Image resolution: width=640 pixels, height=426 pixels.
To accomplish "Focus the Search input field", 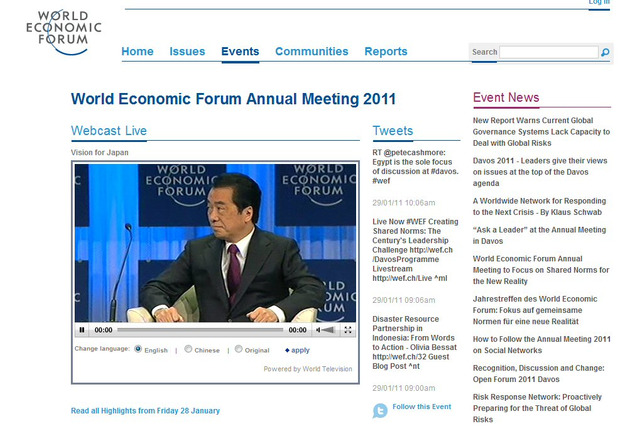I will pyautogui.click(x=549, y=52).
